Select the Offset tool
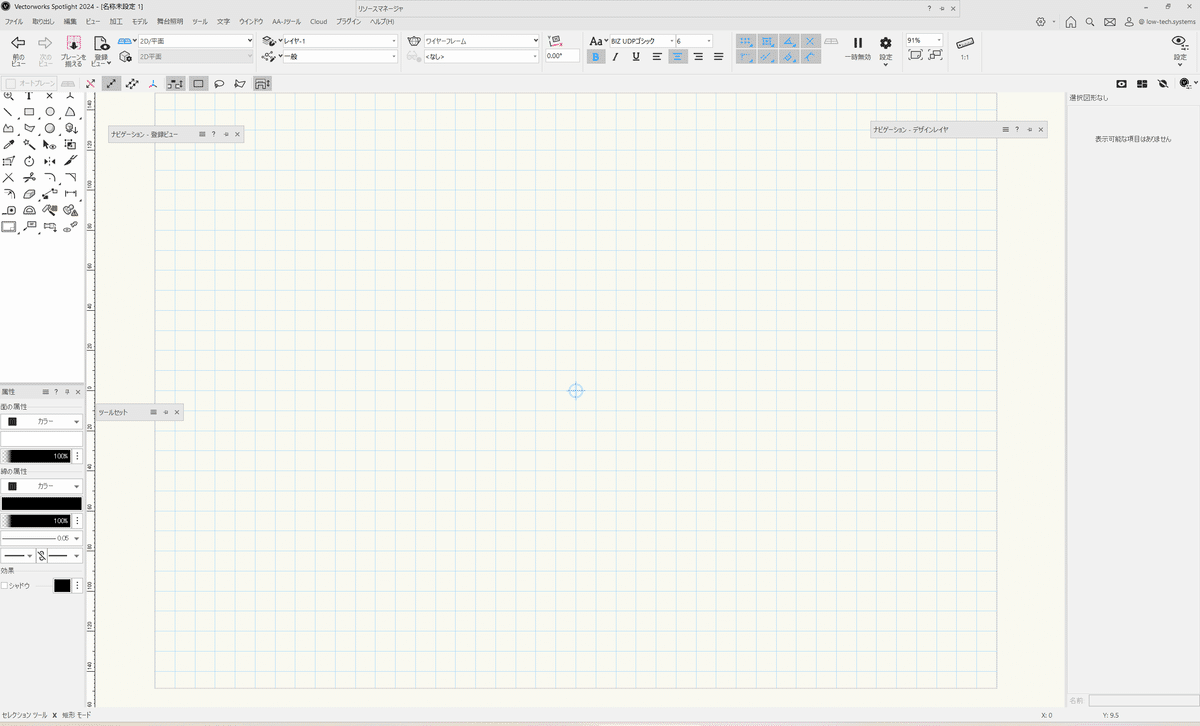This screenshot has width=1200, height=726. coord(8,194)
